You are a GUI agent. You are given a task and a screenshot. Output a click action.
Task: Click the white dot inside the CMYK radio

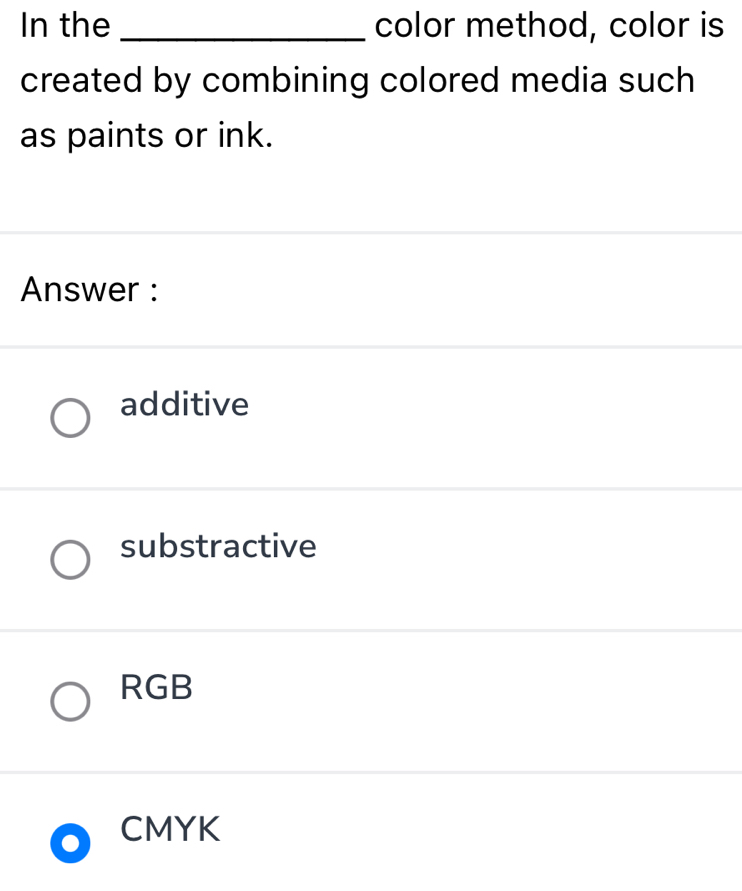pos(70,843)
